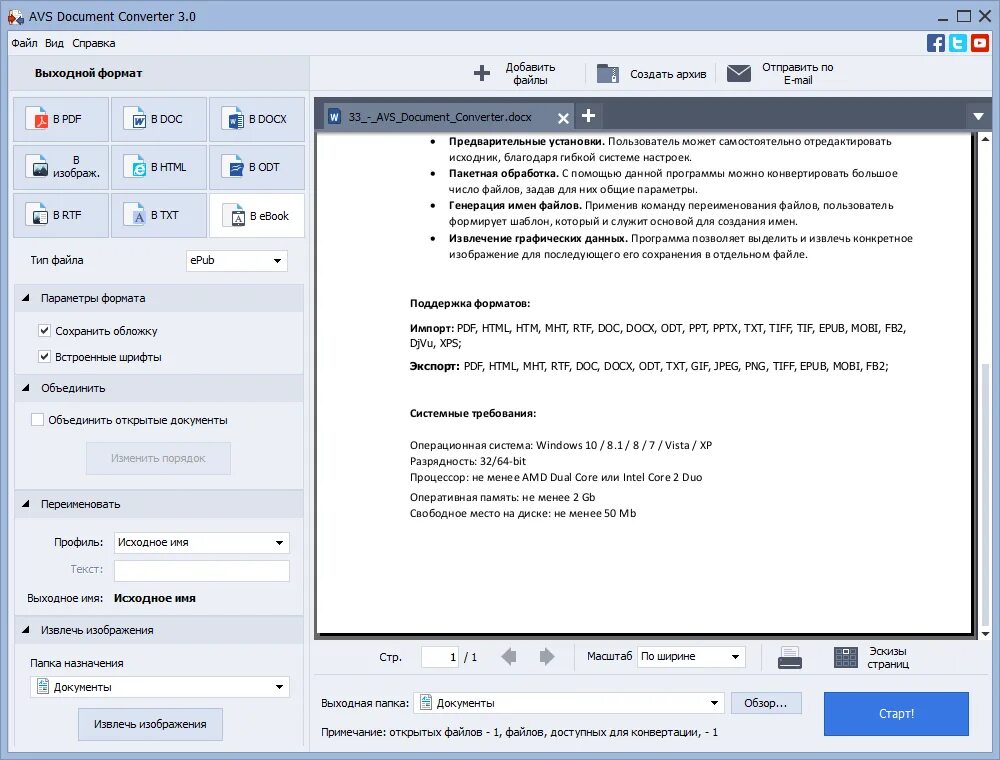The height and width of the screenshot is (760, 1000).
Task: Open the Output folder dropdown
Action: click(x=569, y=703)
